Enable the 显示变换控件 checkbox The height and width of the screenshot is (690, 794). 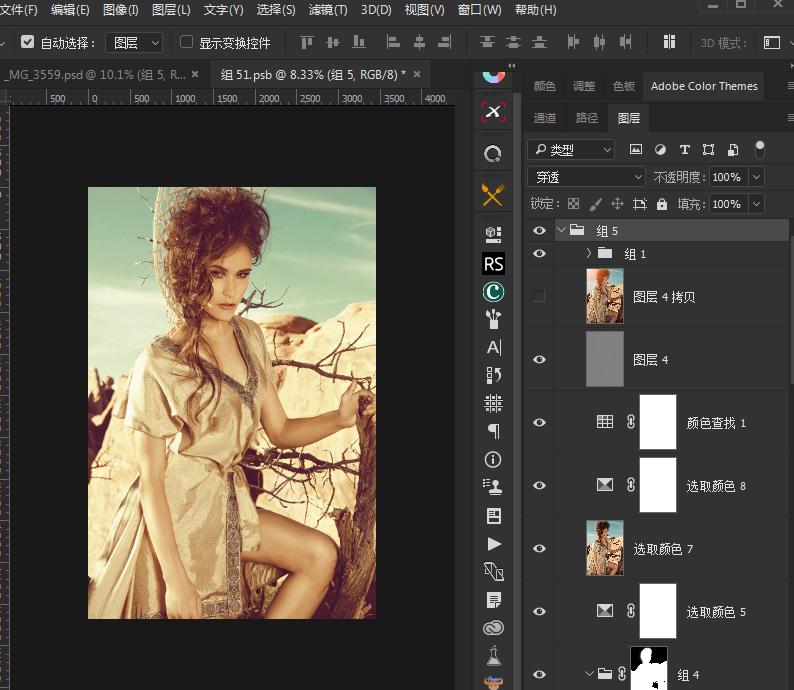186,43
